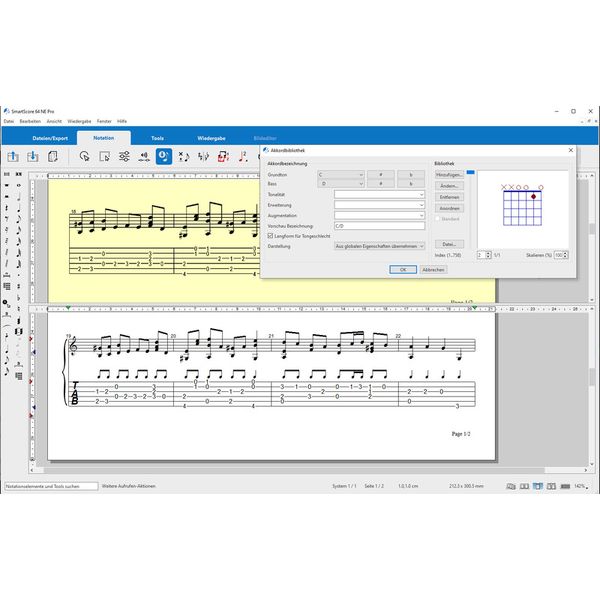600x600 pixels.
Task: Select the quarter note in the left palette
Action: [x=18, y=209]
